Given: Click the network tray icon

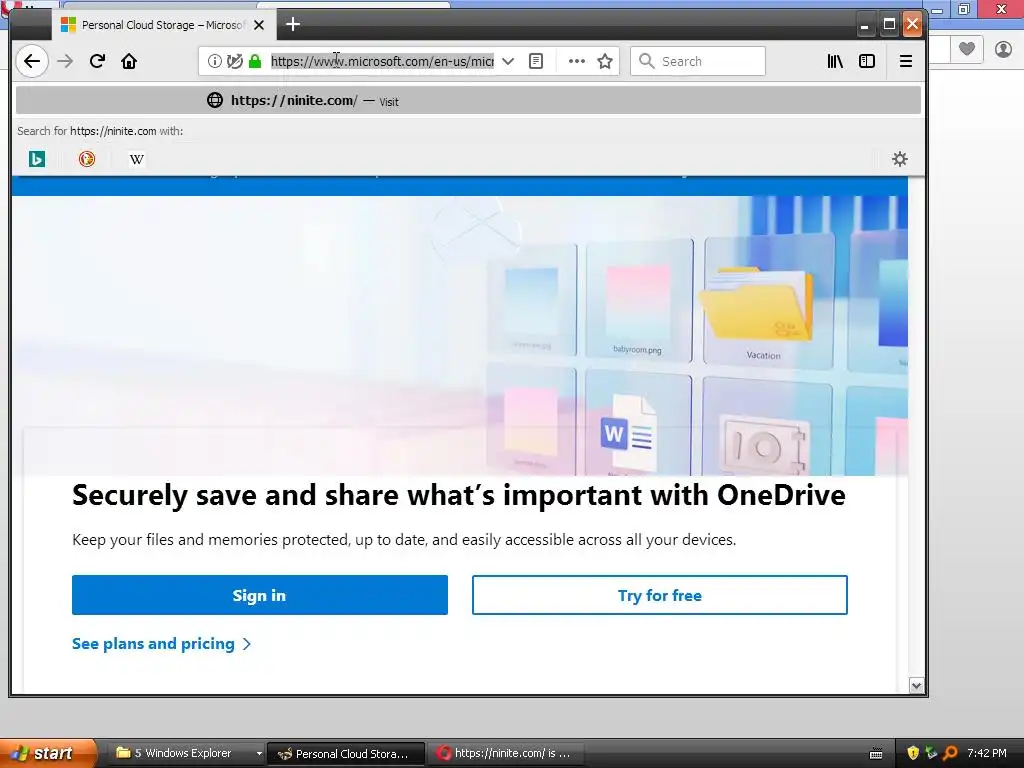Looking at the screenshot, I should [x=931, y=753].
